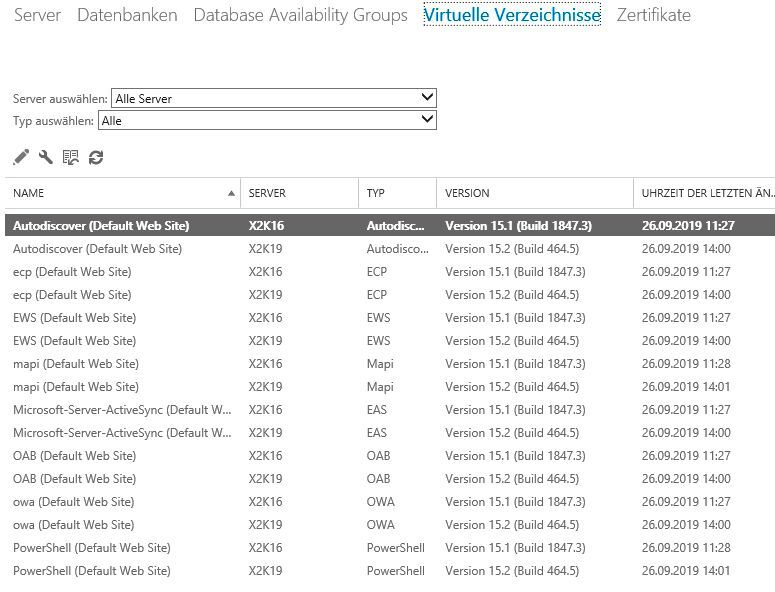Switch to the Datenbanken tab
This screenshot has height=592, width=775.
(127, 15)
